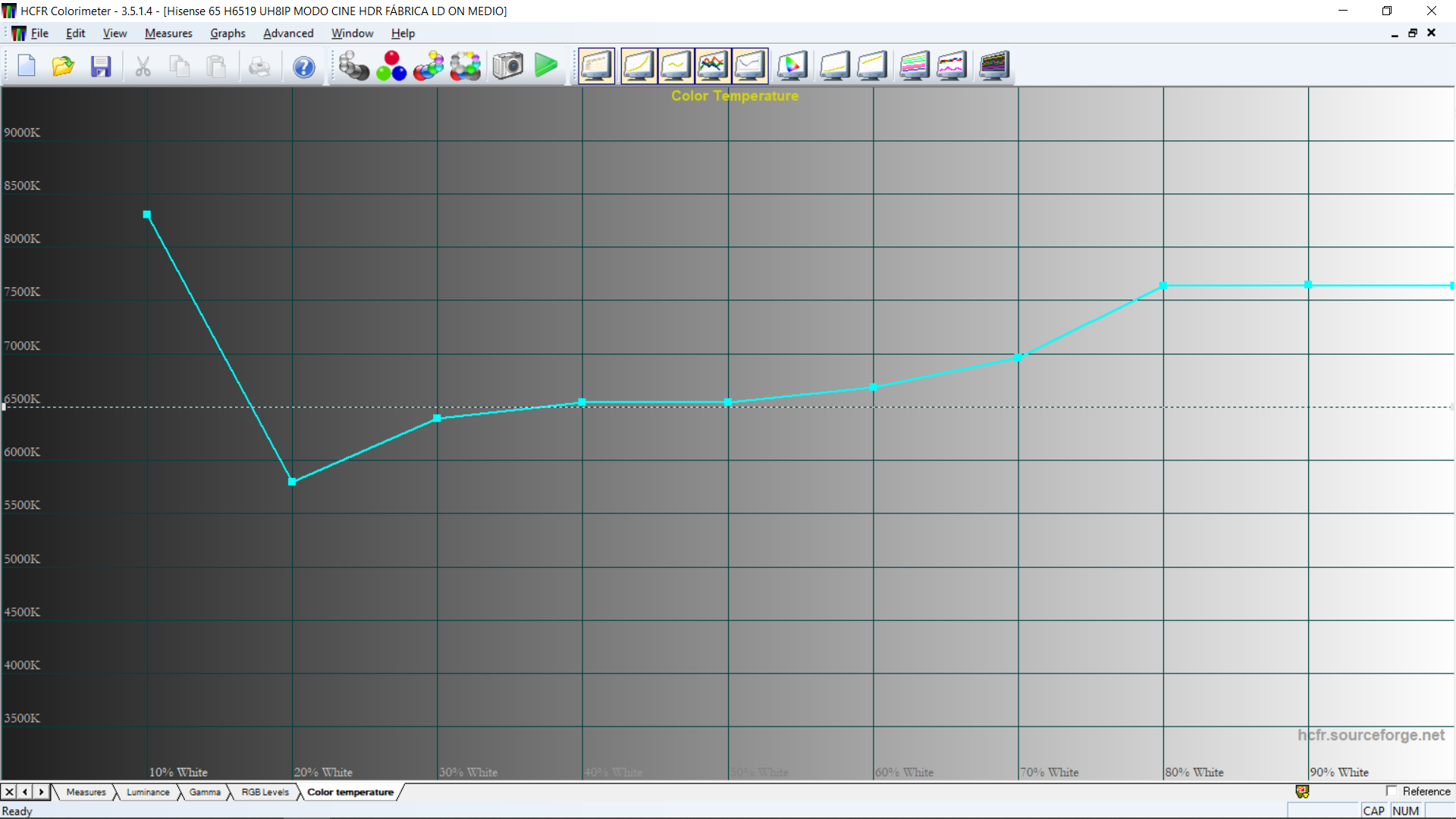
Task: Click the 6500K axis label
Action: (x=22, y=399)
